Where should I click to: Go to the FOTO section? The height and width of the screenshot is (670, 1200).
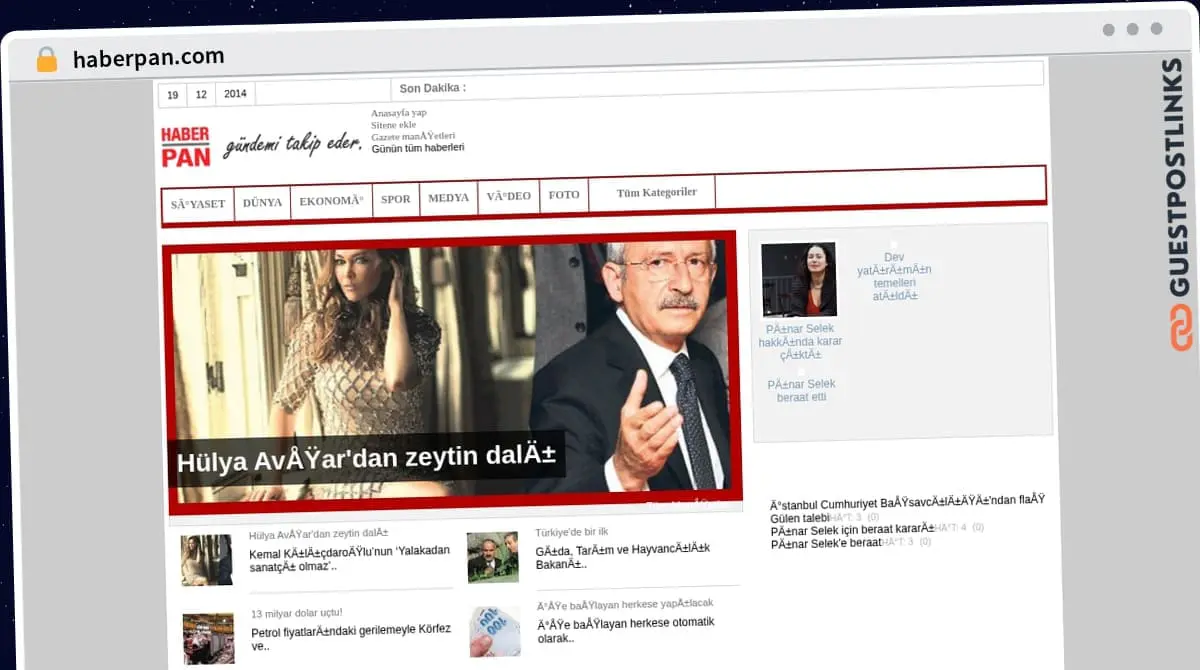click(564, 196)
